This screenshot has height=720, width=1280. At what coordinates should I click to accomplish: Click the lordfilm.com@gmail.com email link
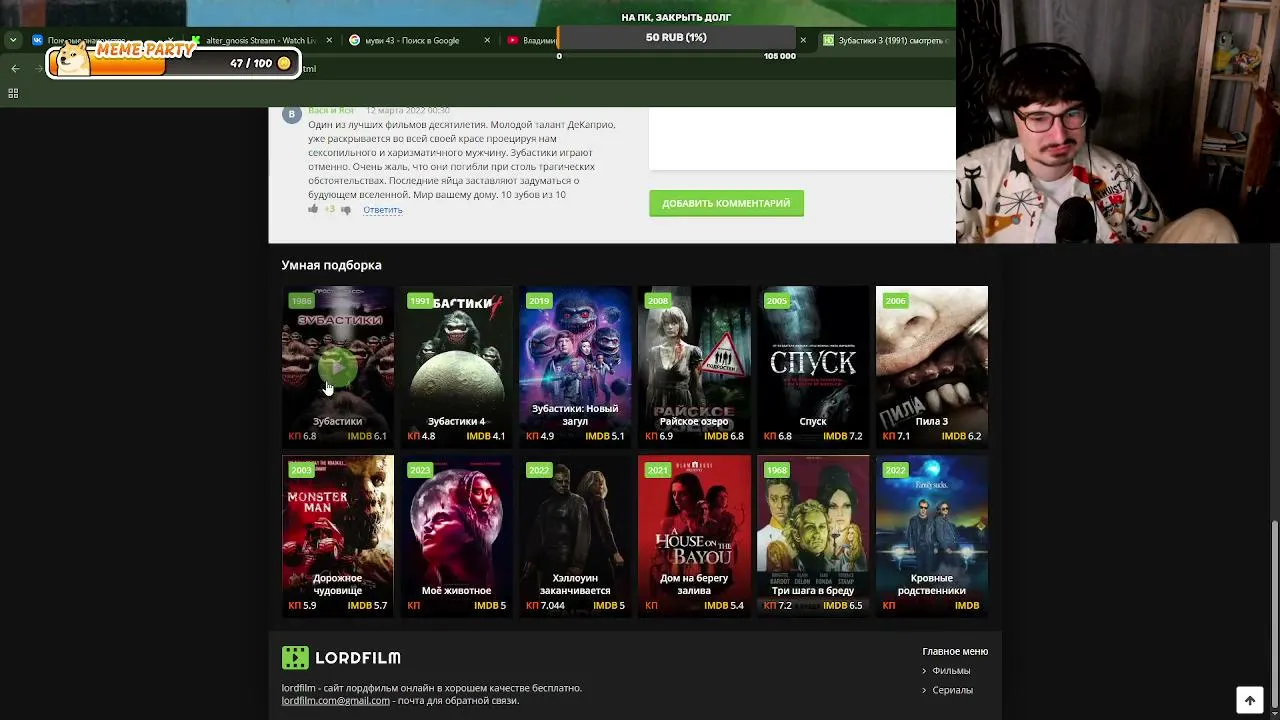pos(336,701)
